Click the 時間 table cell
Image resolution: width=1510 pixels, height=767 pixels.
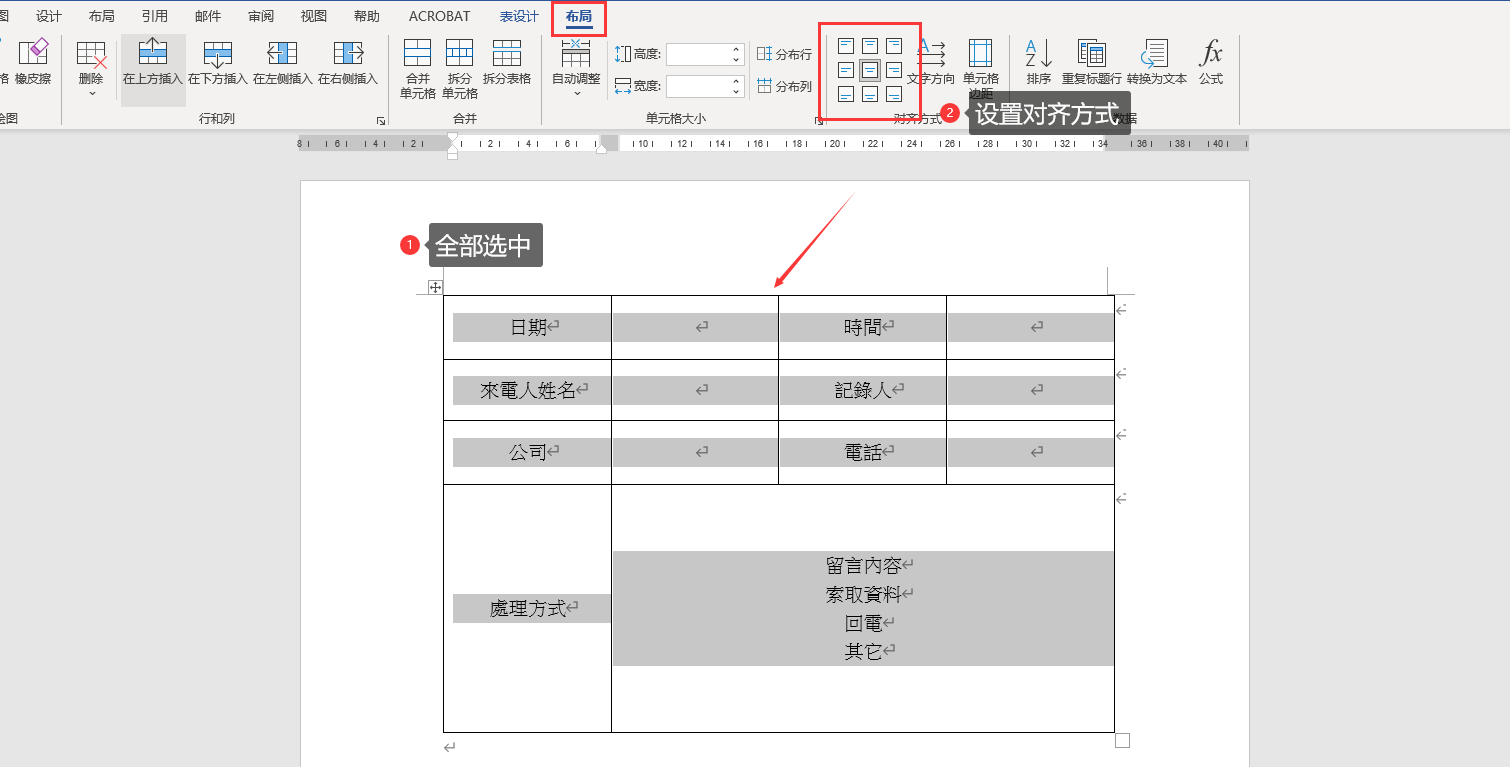[862, 327]
